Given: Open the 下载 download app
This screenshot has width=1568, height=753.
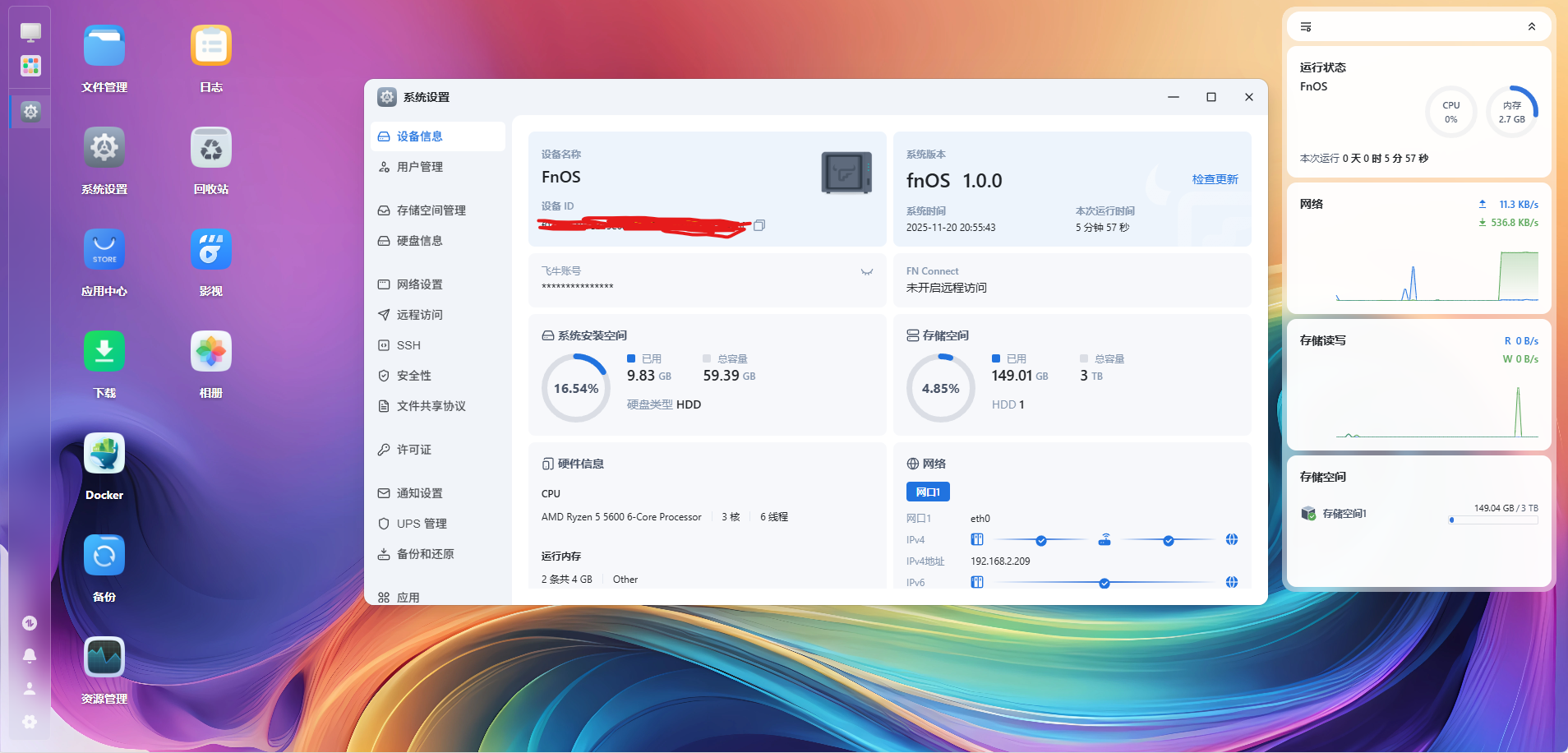Looking at the screenshot, I should tap(104, 351).
